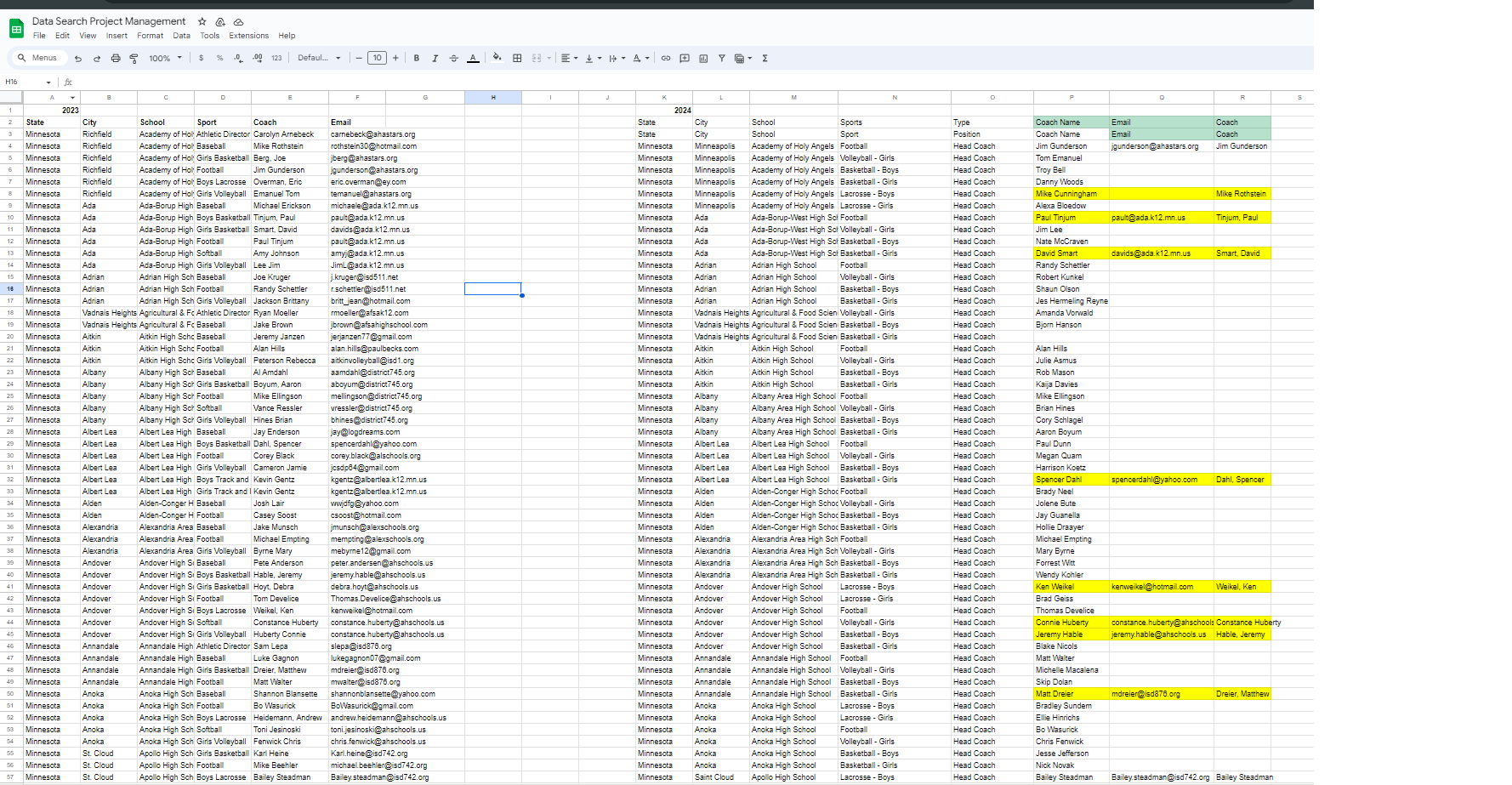Open the Tools menu

coord(209,36)
